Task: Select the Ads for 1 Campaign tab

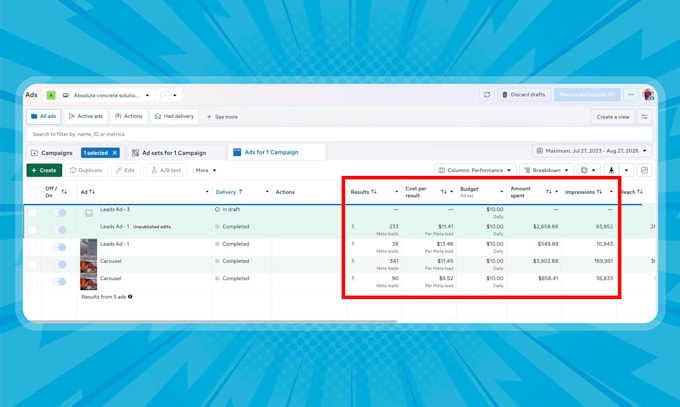Action: pos(277,152)
